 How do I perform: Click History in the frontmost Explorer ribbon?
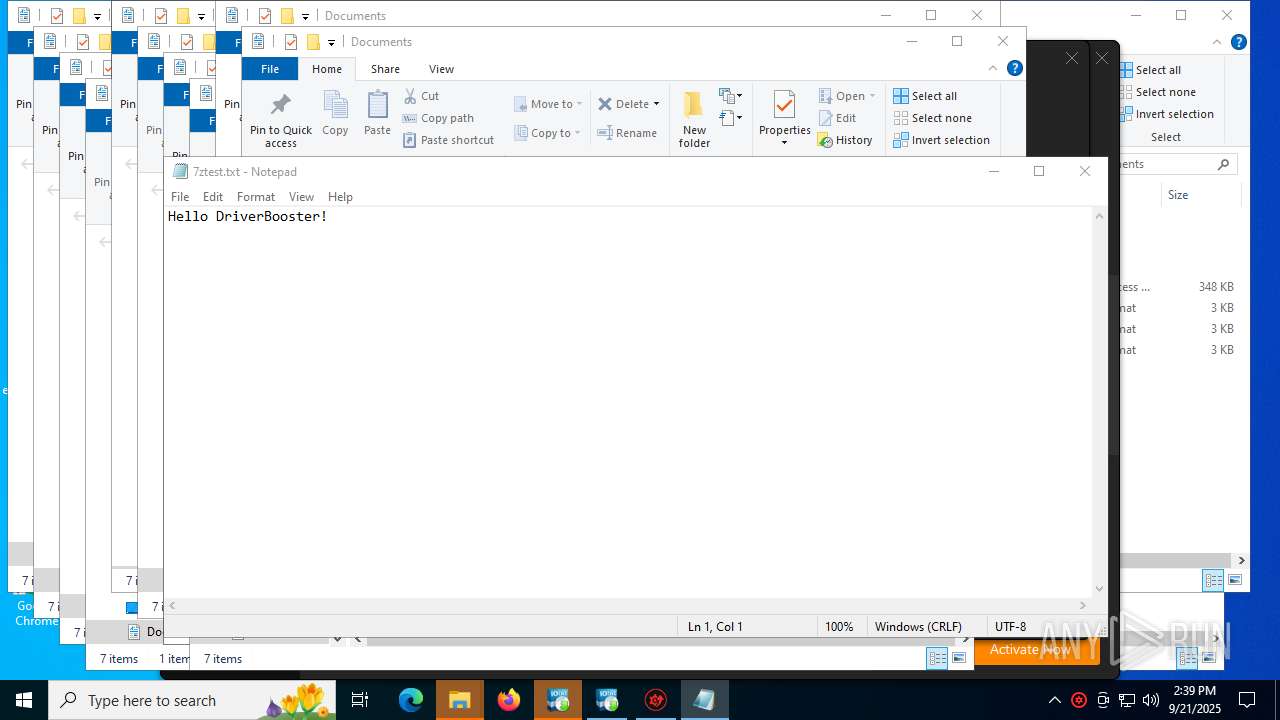845,140
